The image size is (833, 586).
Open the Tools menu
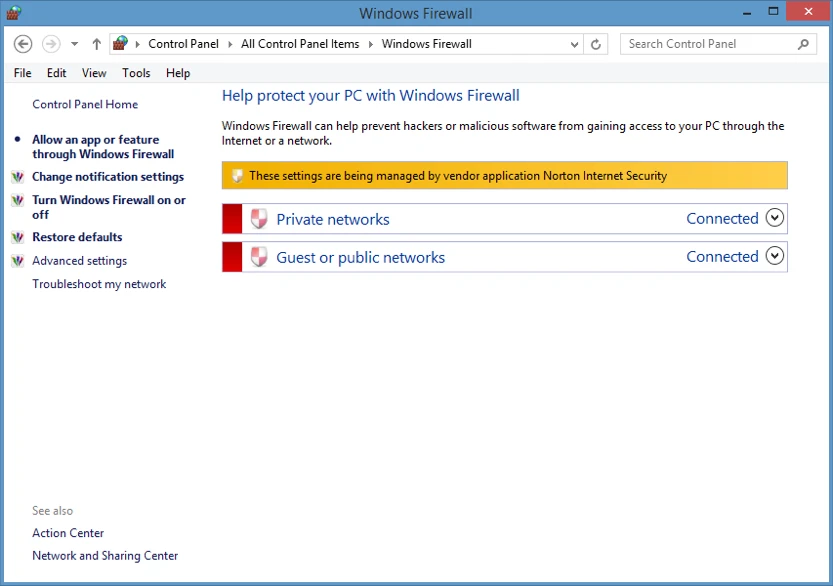point(136,73)
